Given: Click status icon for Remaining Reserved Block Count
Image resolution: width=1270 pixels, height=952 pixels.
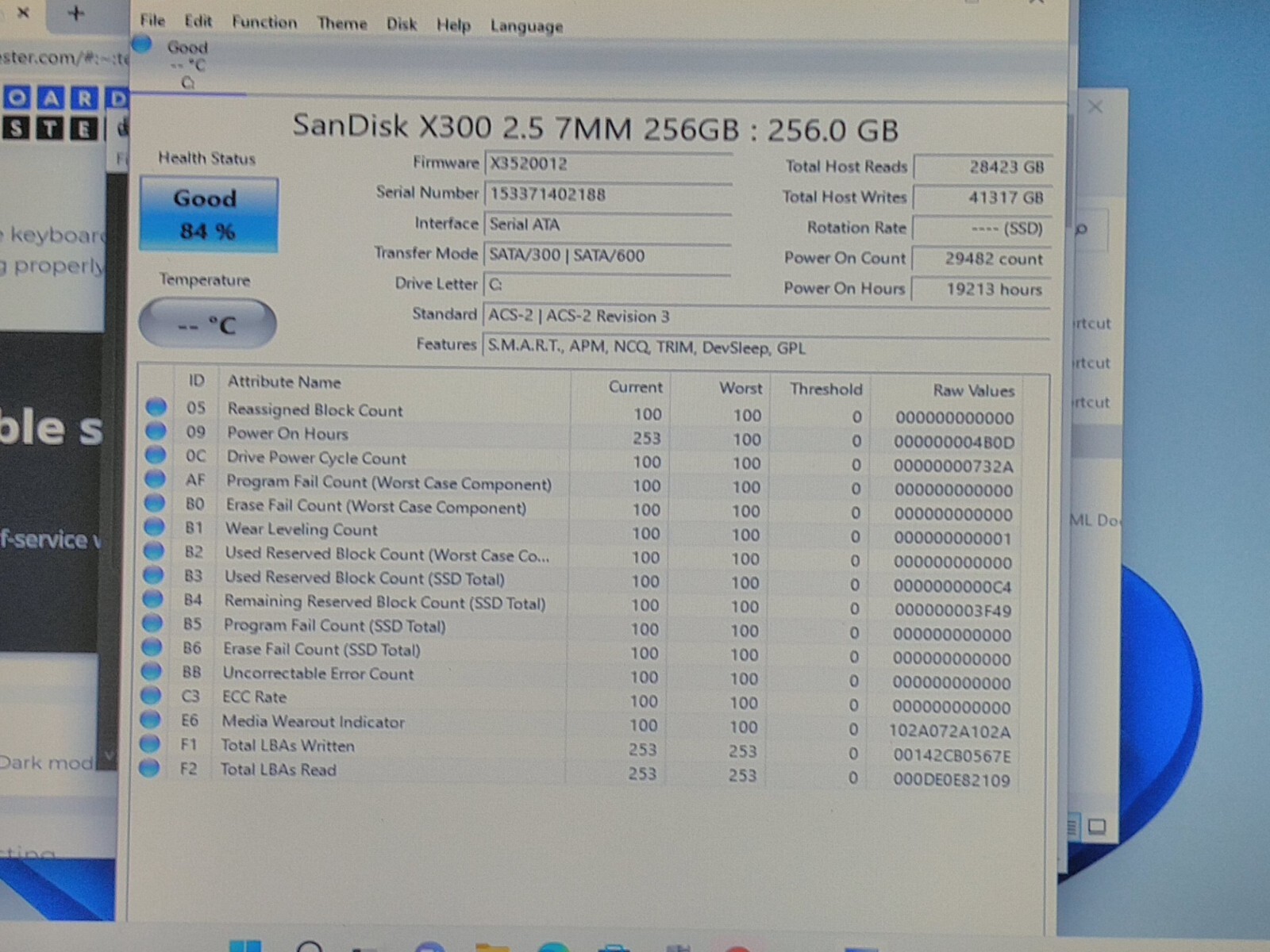Looking at the screenshot, I should (153, 599).
